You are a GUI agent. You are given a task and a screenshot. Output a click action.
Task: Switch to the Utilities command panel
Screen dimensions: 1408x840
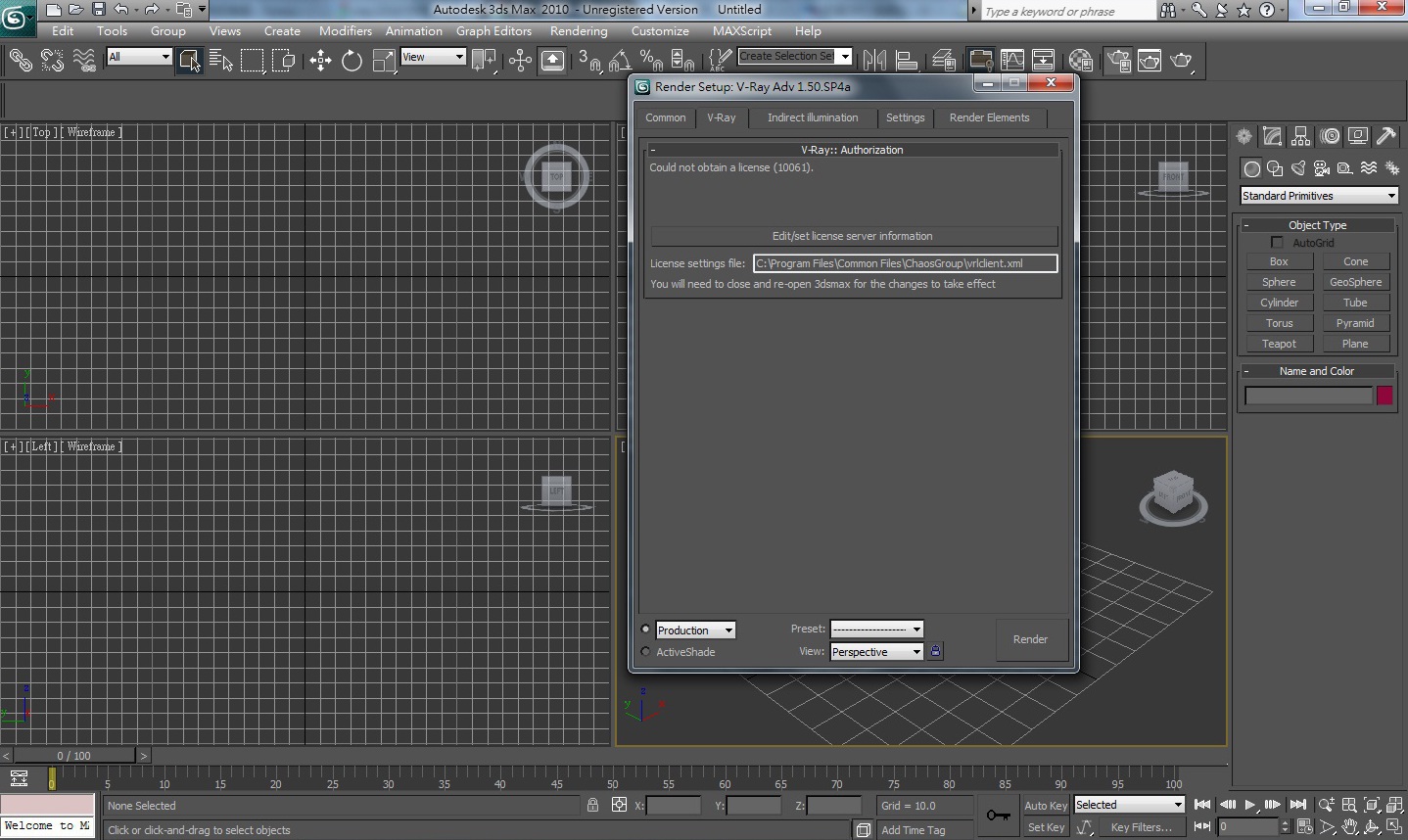click(1386, 136)
